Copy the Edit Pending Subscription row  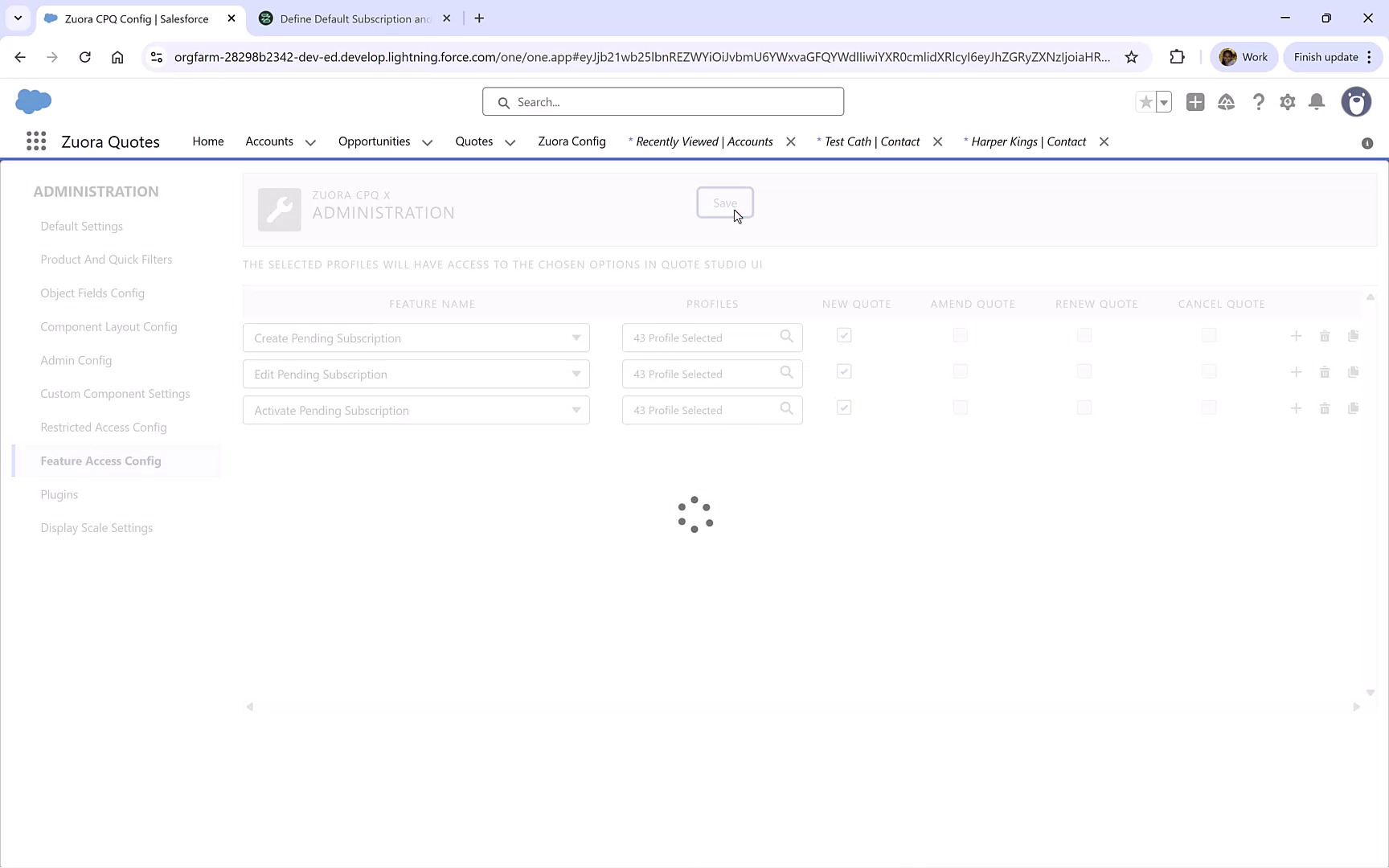[x=1354, y=371]
